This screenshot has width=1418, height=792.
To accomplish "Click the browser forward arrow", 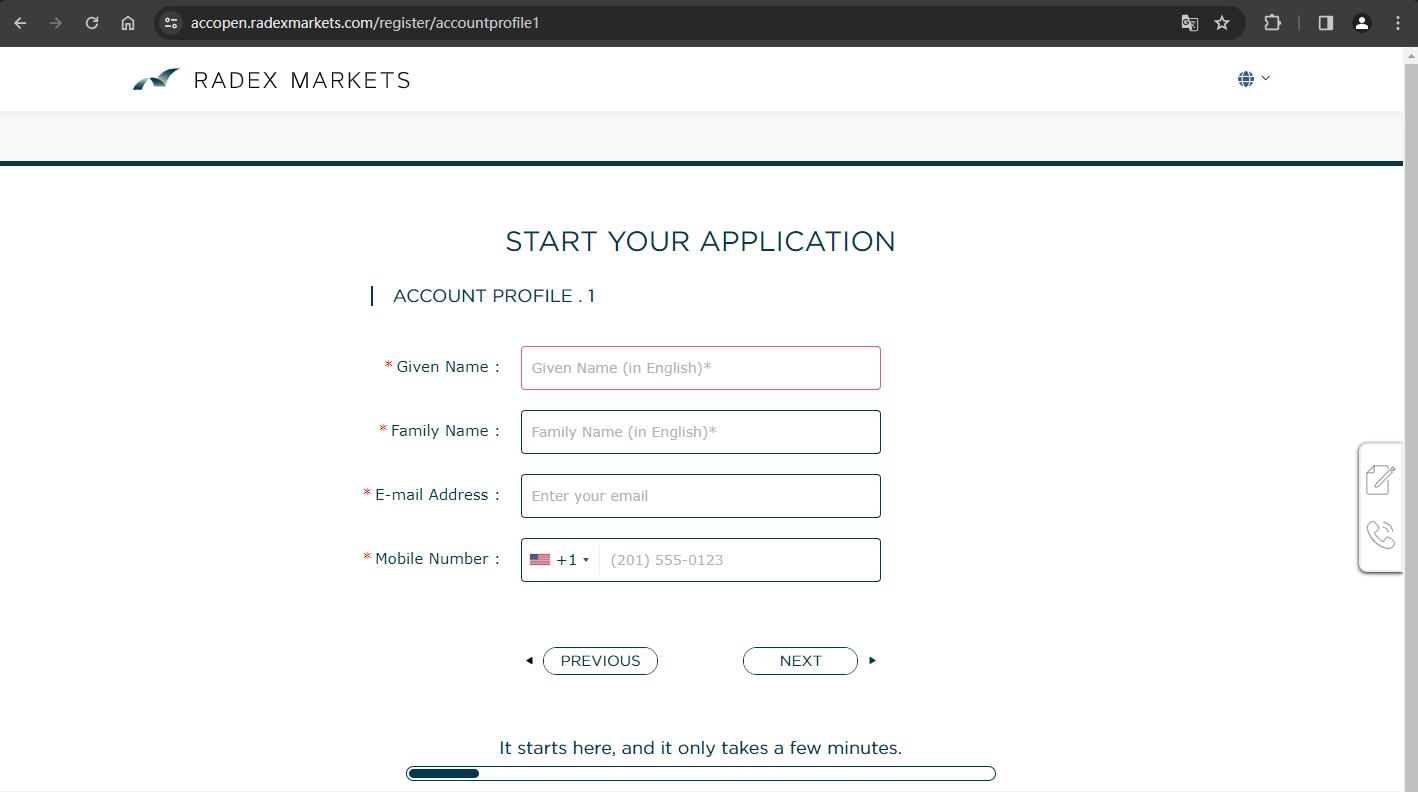I will click(56, 22).
